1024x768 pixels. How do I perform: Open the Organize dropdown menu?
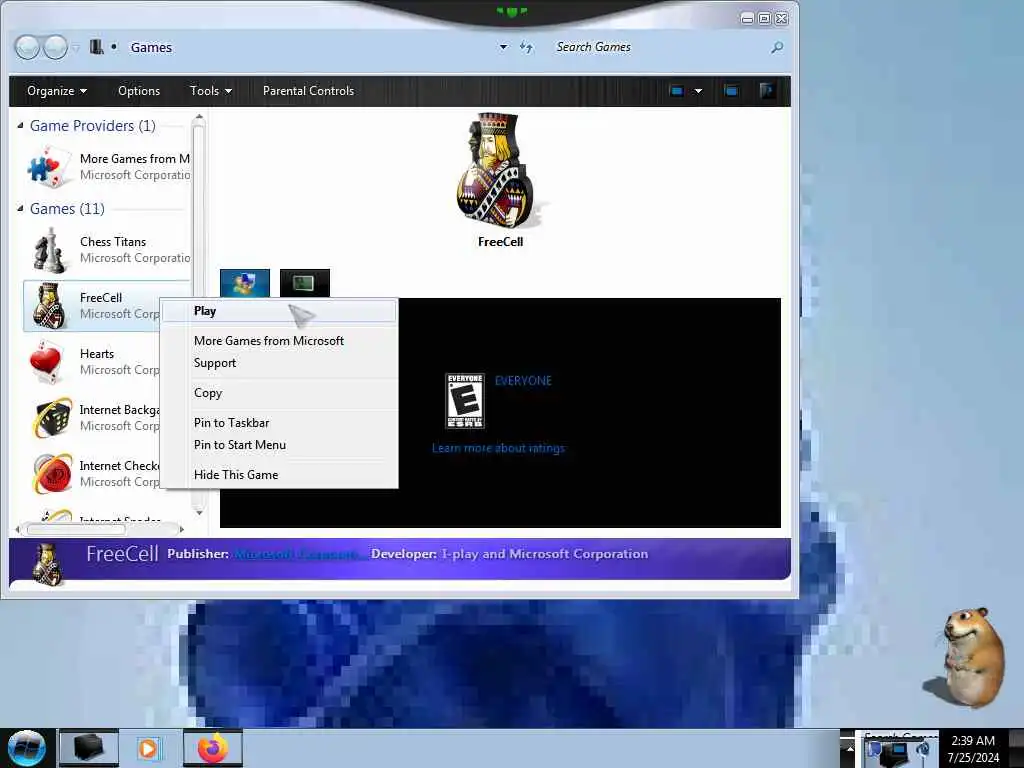click(x=57, y=91)
